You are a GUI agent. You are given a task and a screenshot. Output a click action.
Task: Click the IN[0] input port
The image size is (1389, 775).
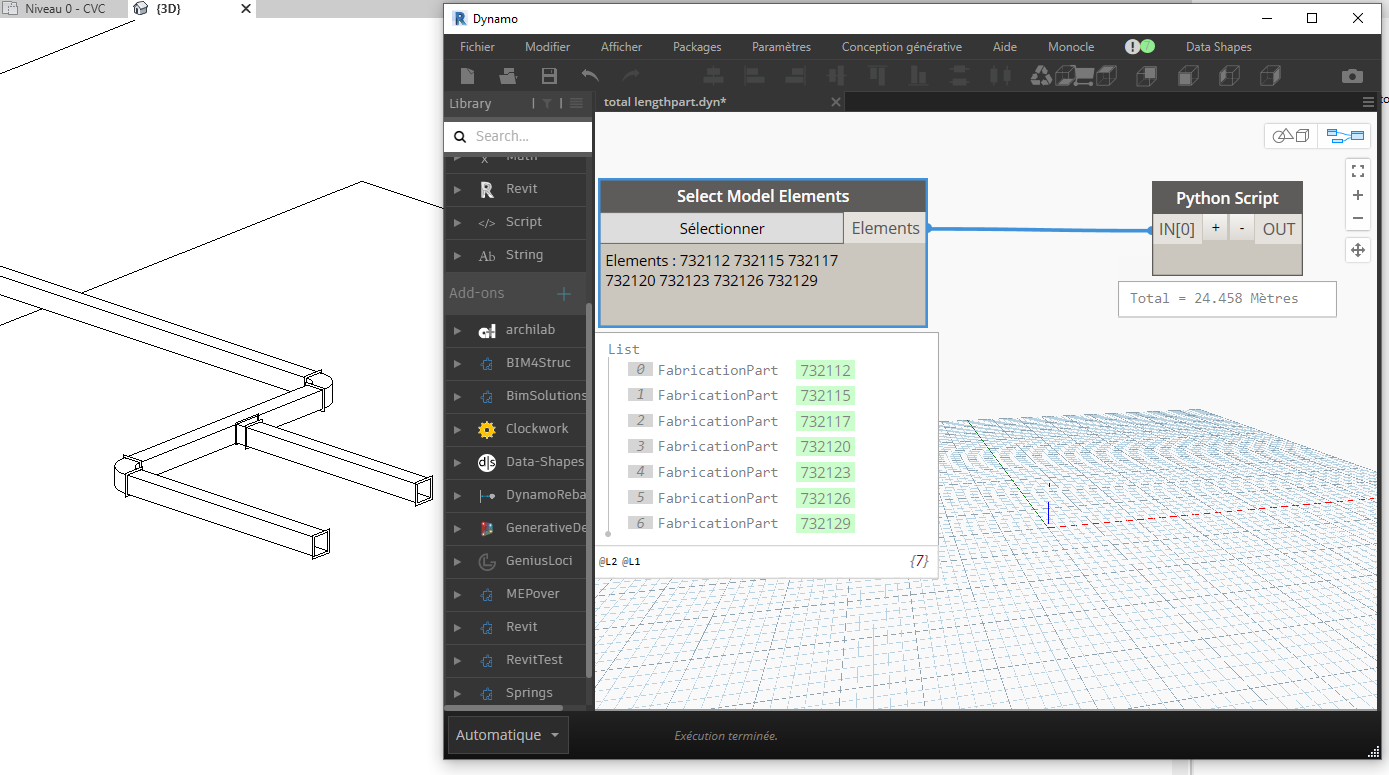(1177, 229)
